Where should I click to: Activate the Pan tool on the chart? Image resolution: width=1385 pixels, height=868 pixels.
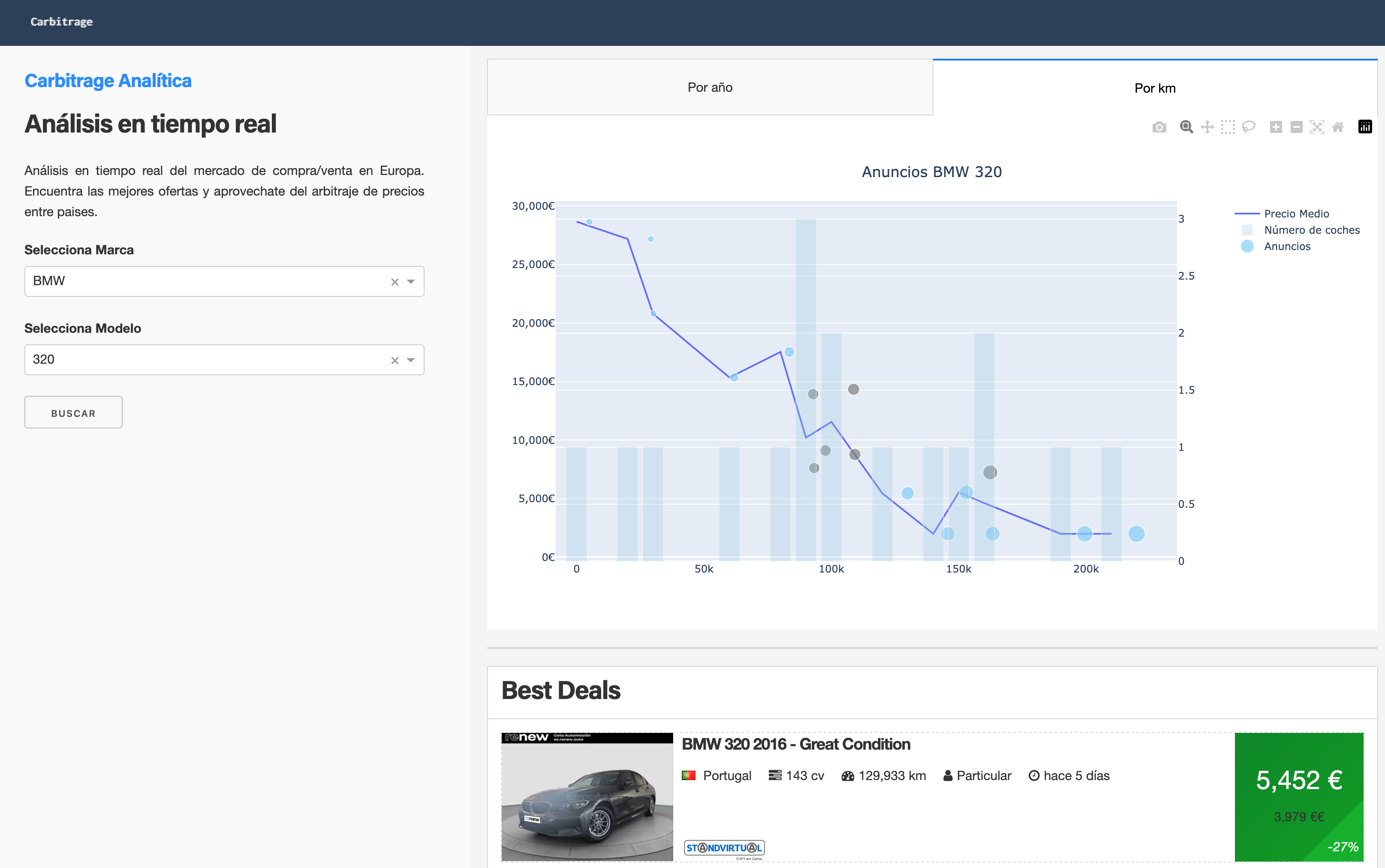click(x=1207, y=127)
